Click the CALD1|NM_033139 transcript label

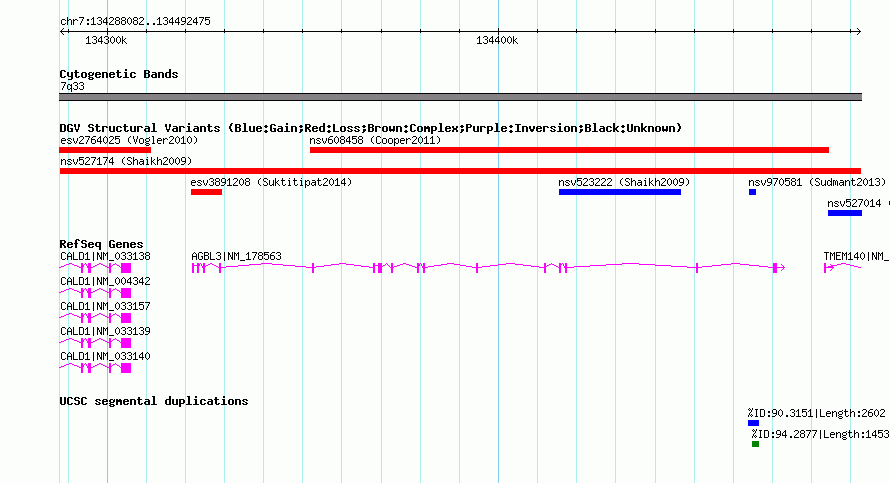106,331
